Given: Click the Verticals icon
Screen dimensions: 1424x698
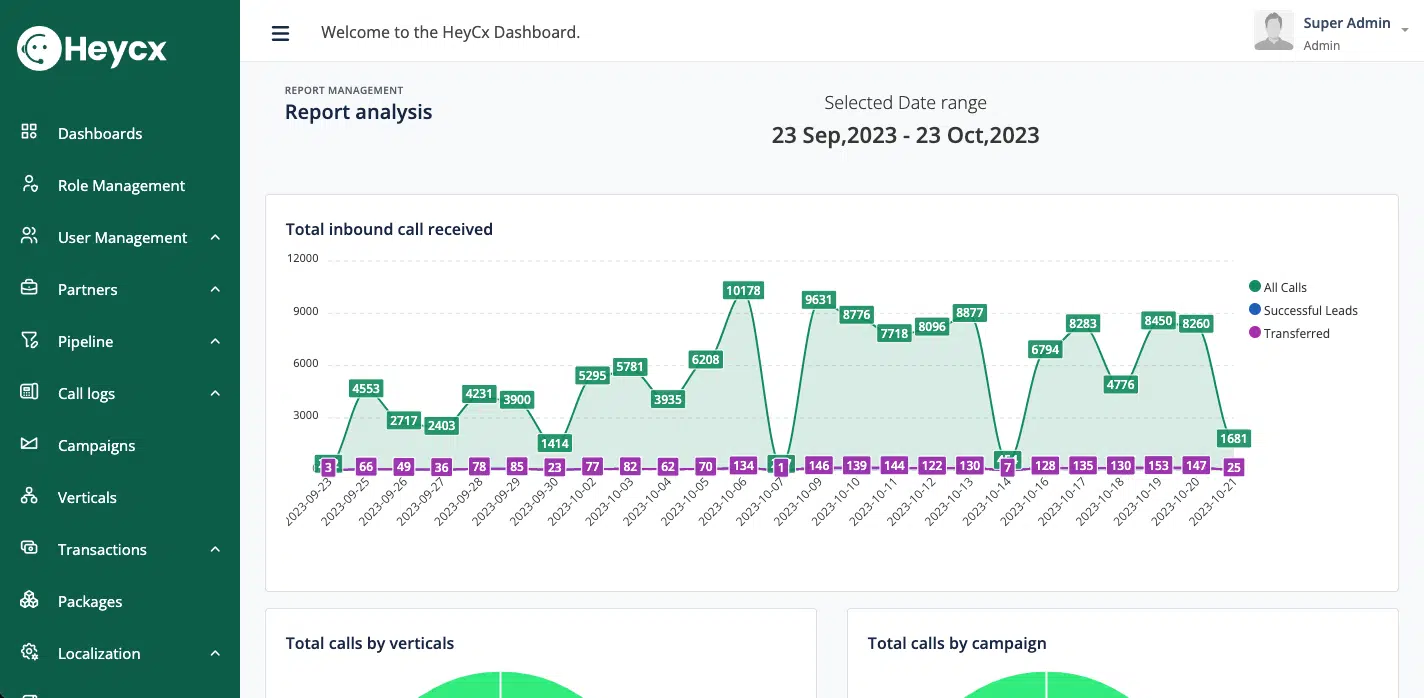Looking at the screenshot, I should [29, 496].
